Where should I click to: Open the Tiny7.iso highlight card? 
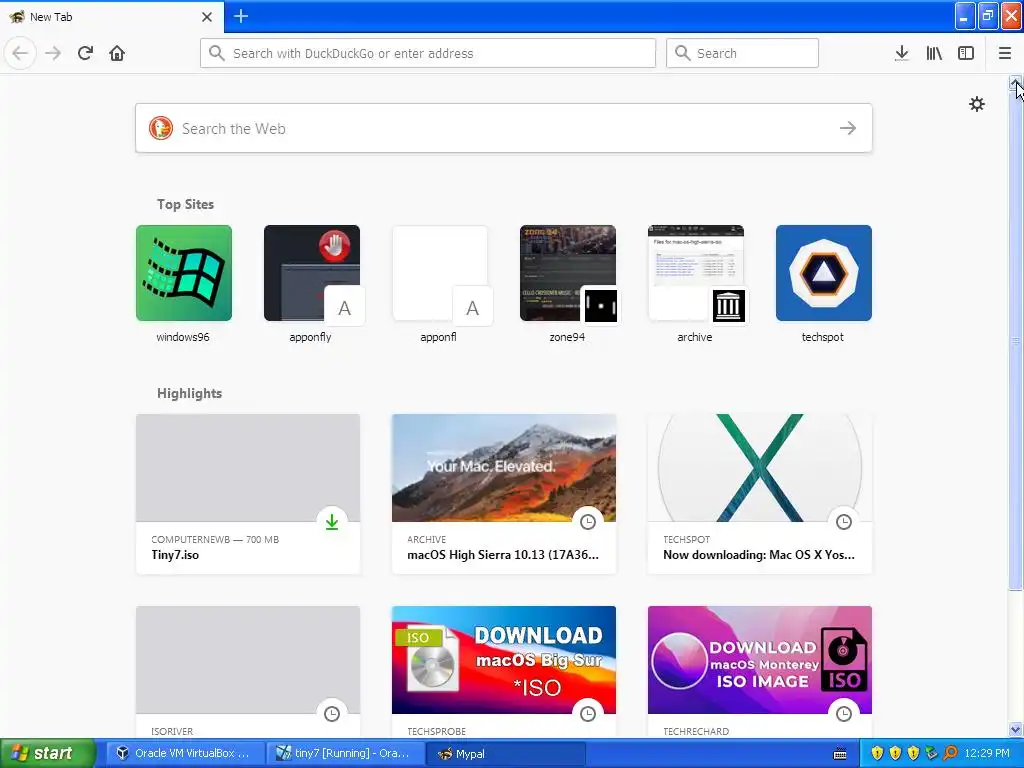coord(248,494)
